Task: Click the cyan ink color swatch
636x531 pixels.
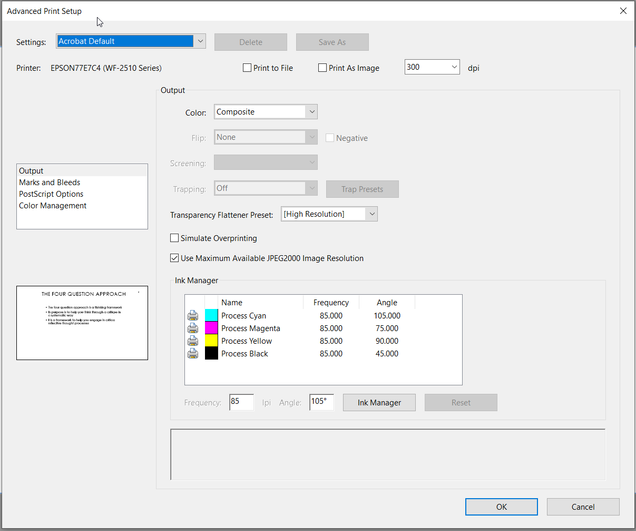Action: pyautogui.click(x=211, y=316)
